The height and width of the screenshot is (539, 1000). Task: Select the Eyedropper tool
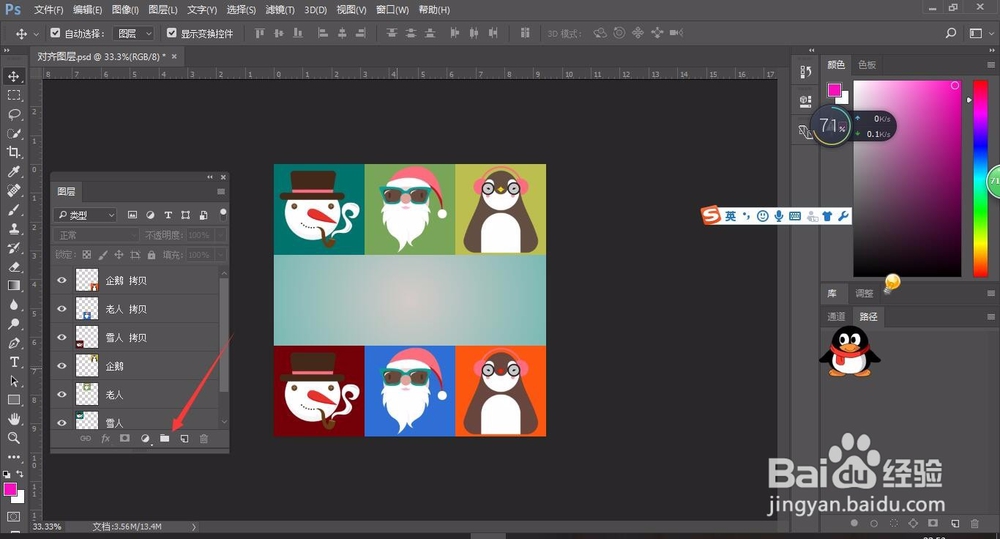coord(13,171)
